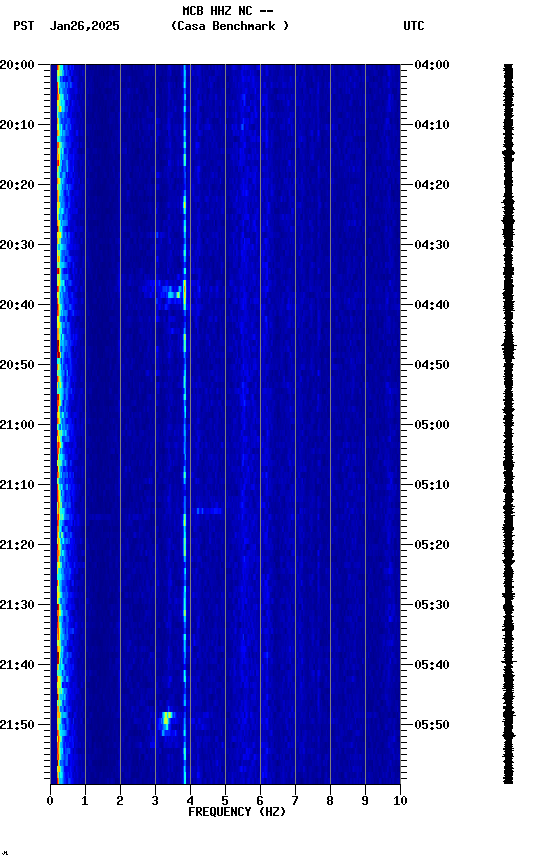Click frequency axis tick label "0"

[50, 801]
